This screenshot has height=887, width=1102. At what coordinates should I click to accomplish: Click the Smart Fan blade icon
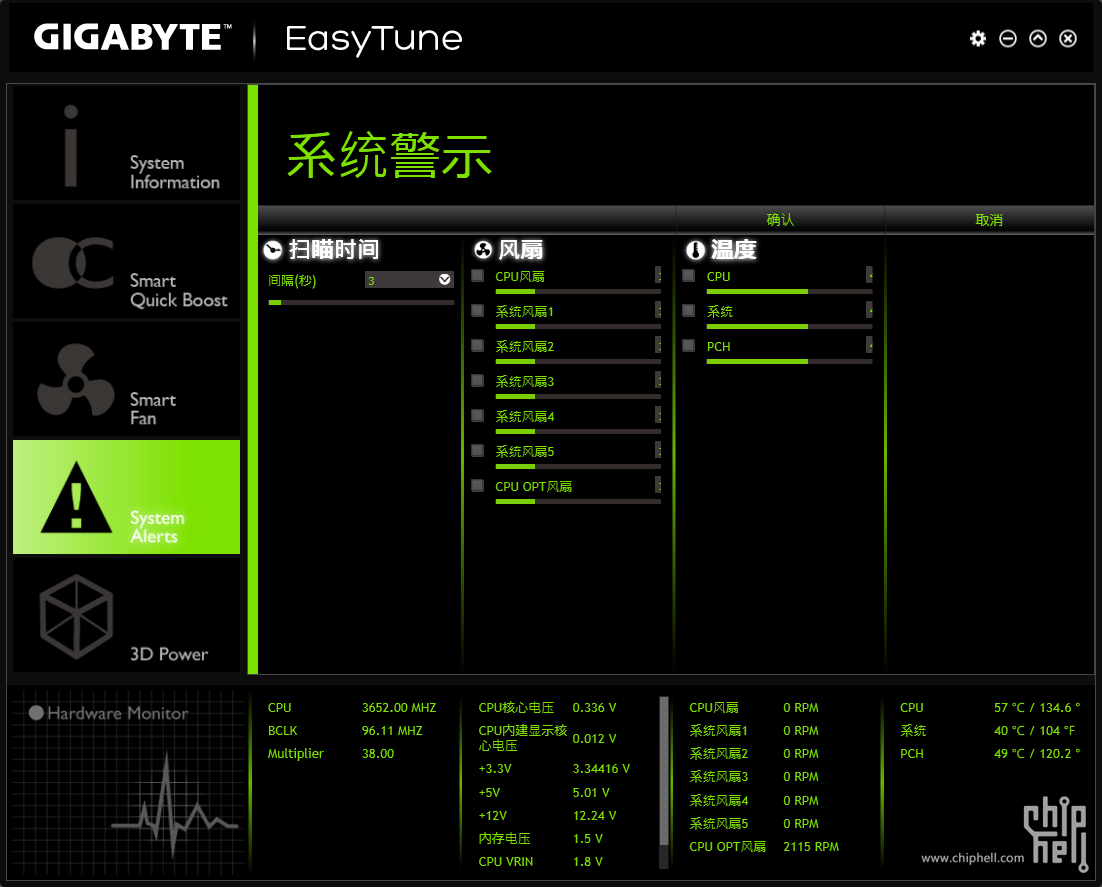pyautogui.click(x=75, y=380)
